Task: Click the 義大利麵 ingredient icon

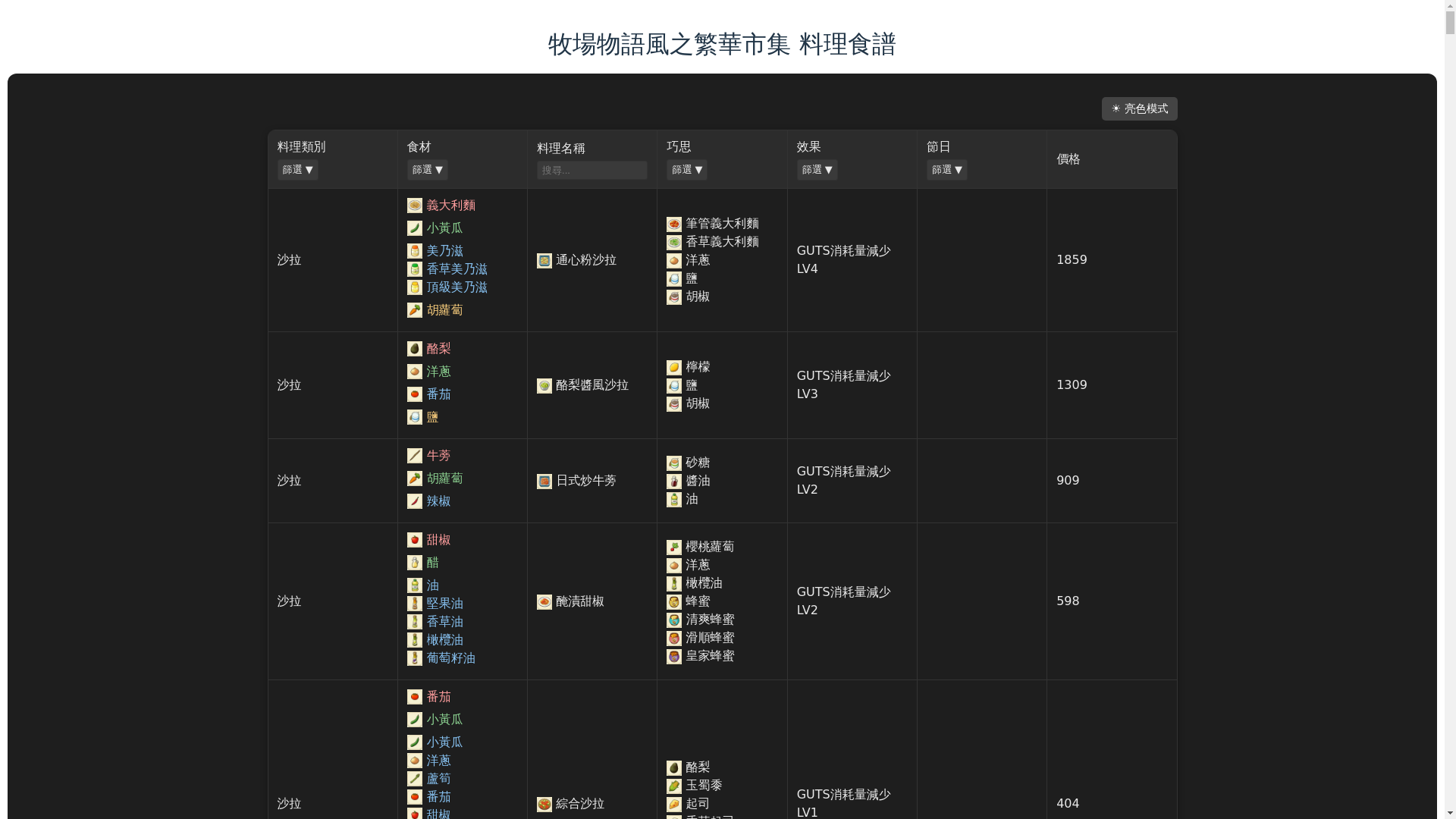Action: (x=415, y=206)
